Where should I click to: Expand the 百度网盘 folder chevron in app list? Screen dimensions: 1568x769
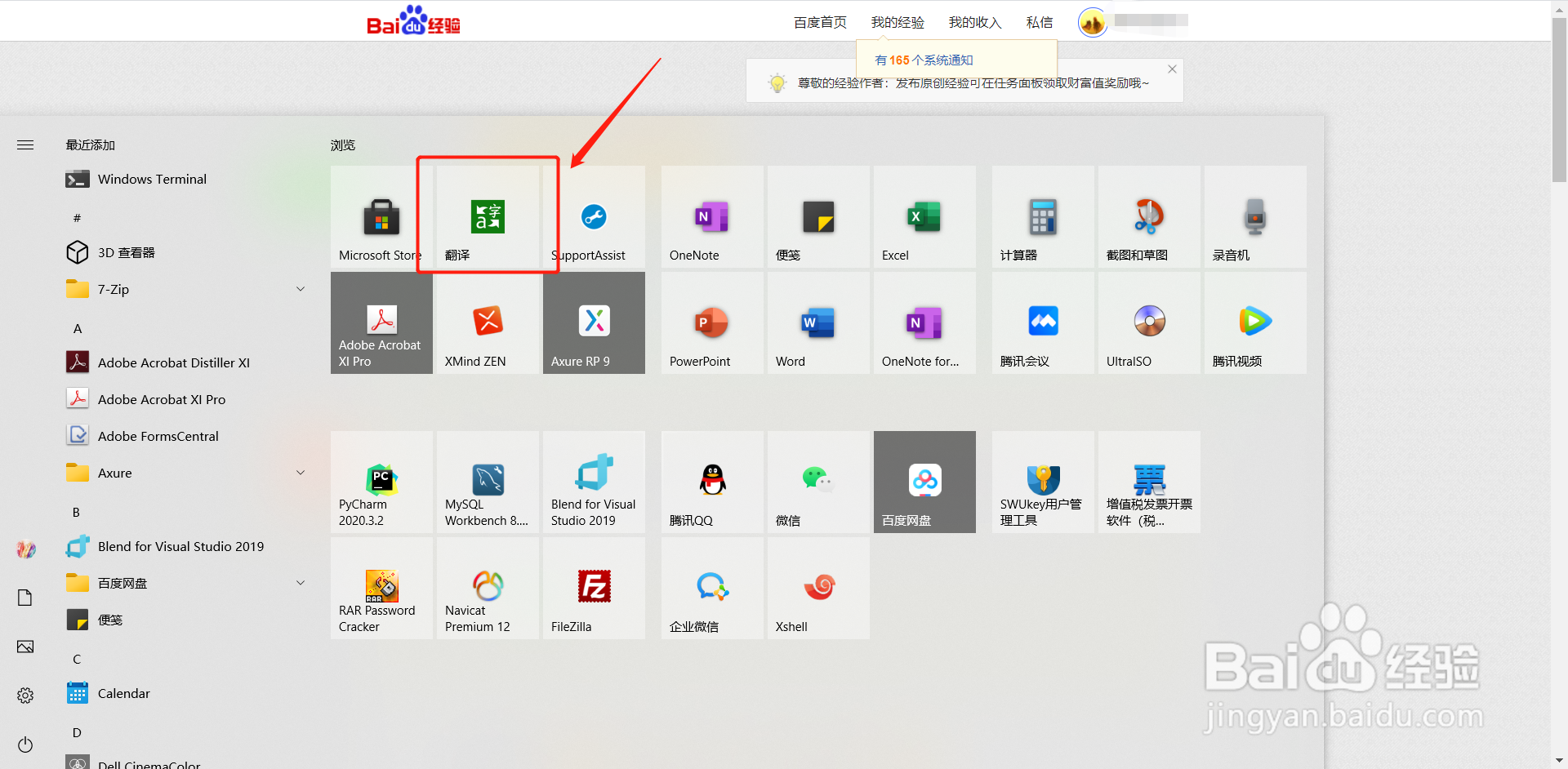tap(301, 583)
